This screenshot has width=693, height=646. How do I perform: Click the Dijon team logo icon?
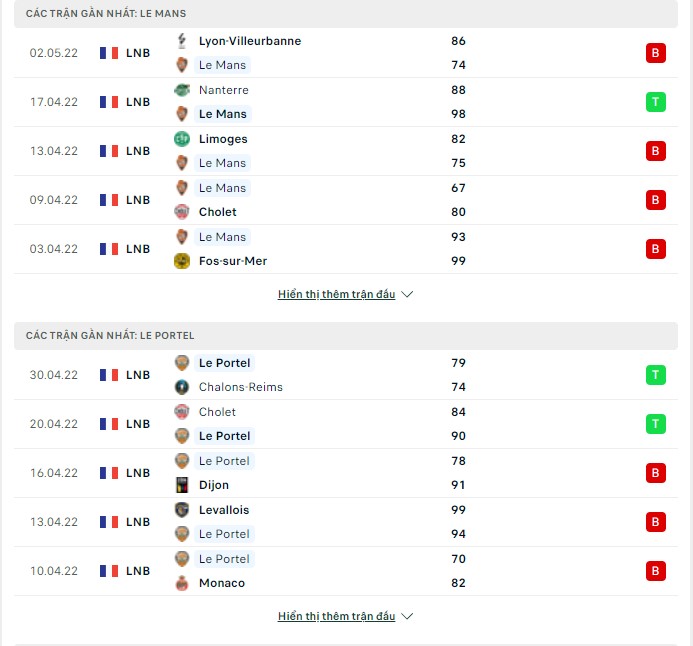[182, 485]
